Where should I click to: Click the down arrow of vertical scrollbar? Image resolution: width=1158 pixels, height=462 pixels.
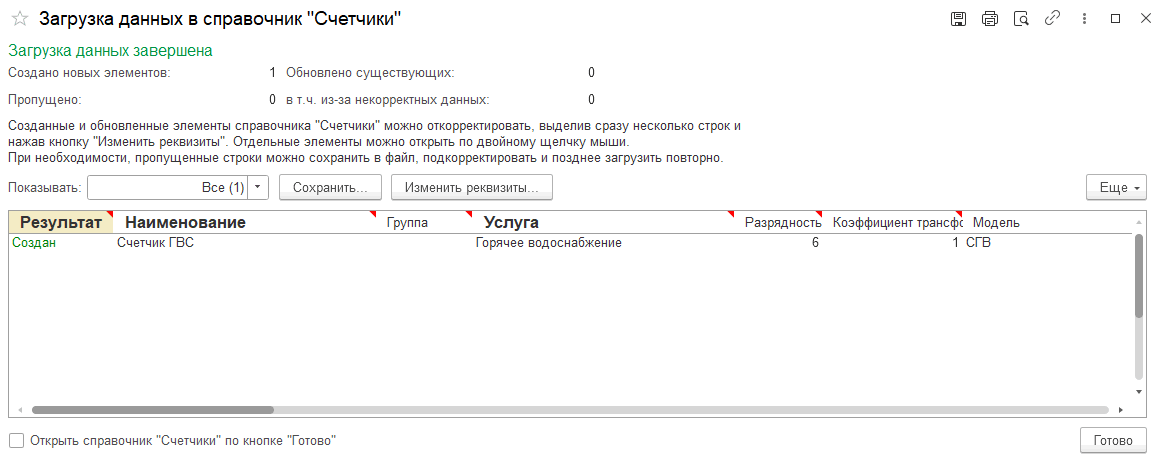1139,392
